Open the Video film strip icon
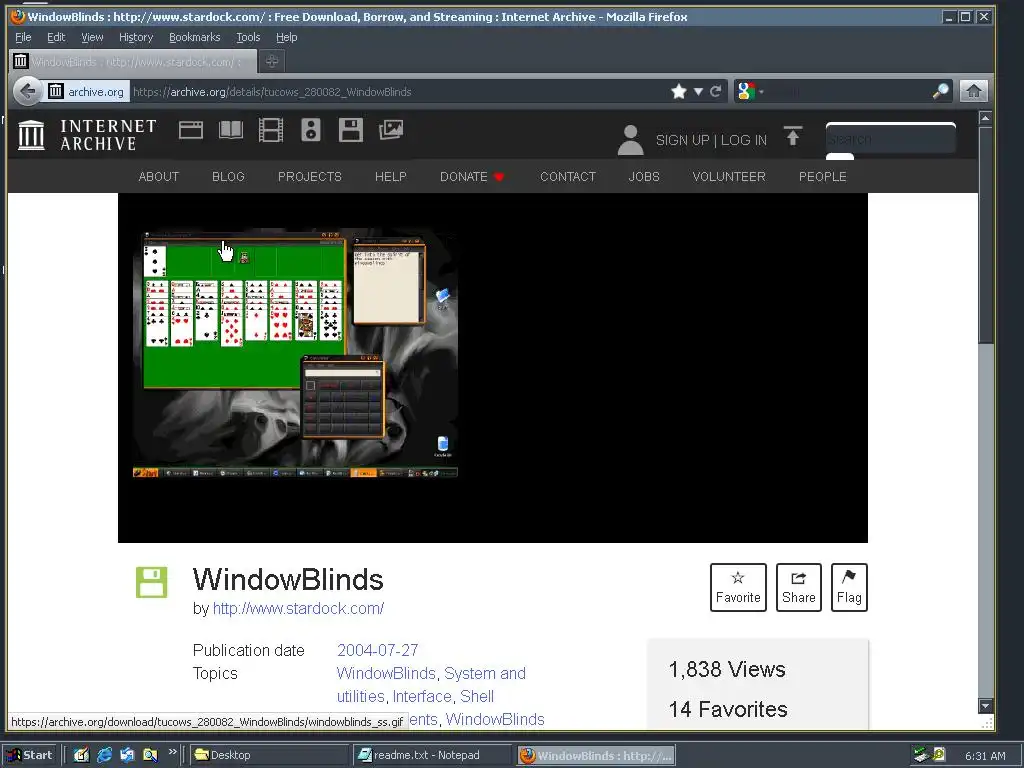This screenshot has height=768, width=1024. pos(270,130)
